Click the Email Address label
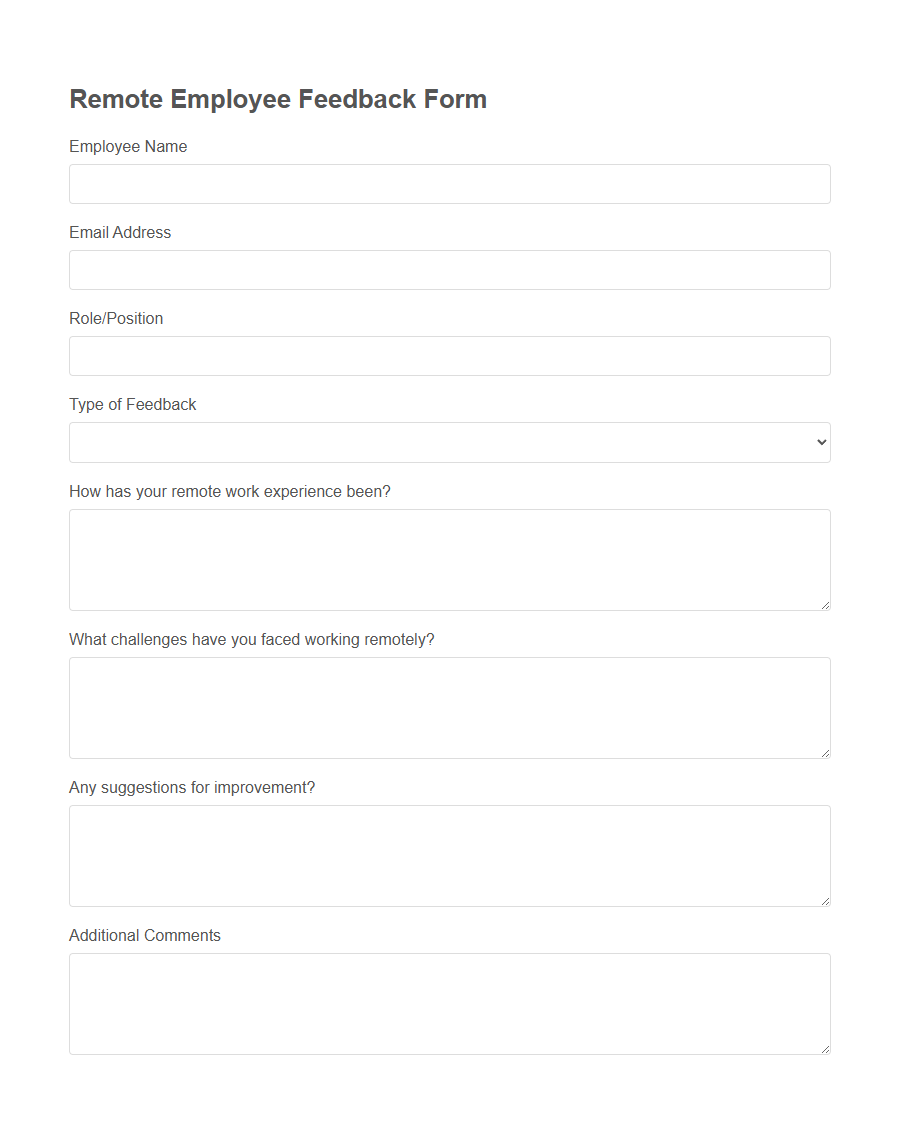Screen dimensions: 900x1139 (x=120, y=232)
